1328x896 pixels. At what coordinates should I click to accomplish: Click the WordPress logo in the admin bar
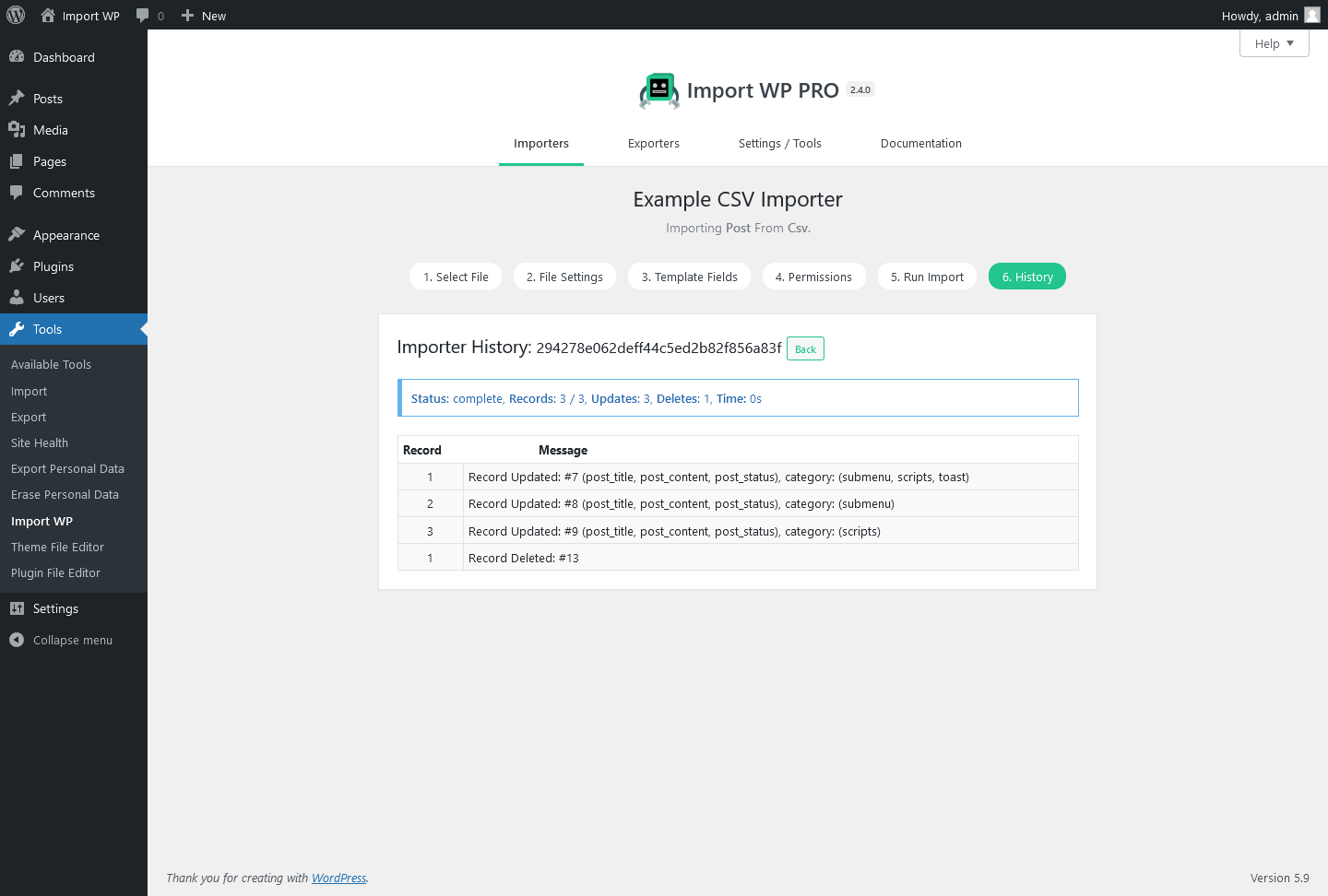click(15, 15)
